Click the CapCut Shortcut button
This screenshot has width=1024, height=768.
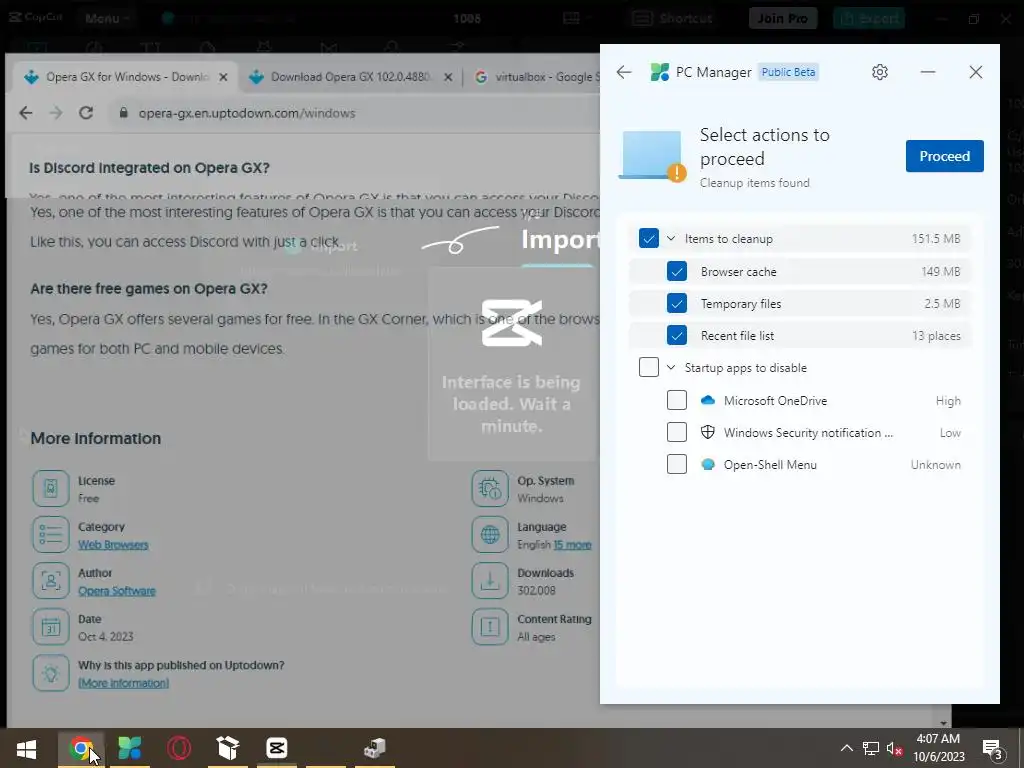[x=673, y=18]
